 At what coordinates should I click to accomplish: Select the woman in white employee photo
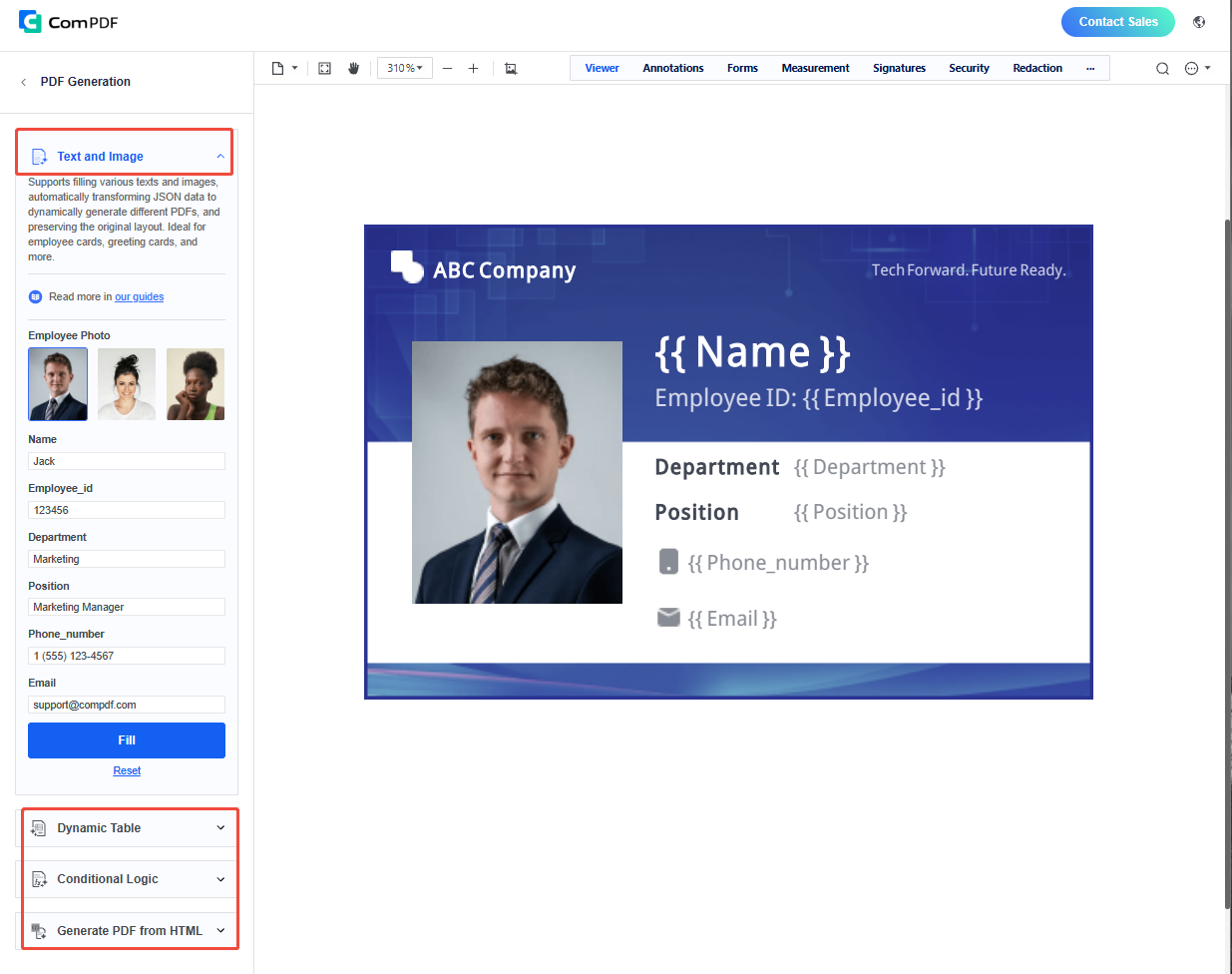[x=127, y=384]
